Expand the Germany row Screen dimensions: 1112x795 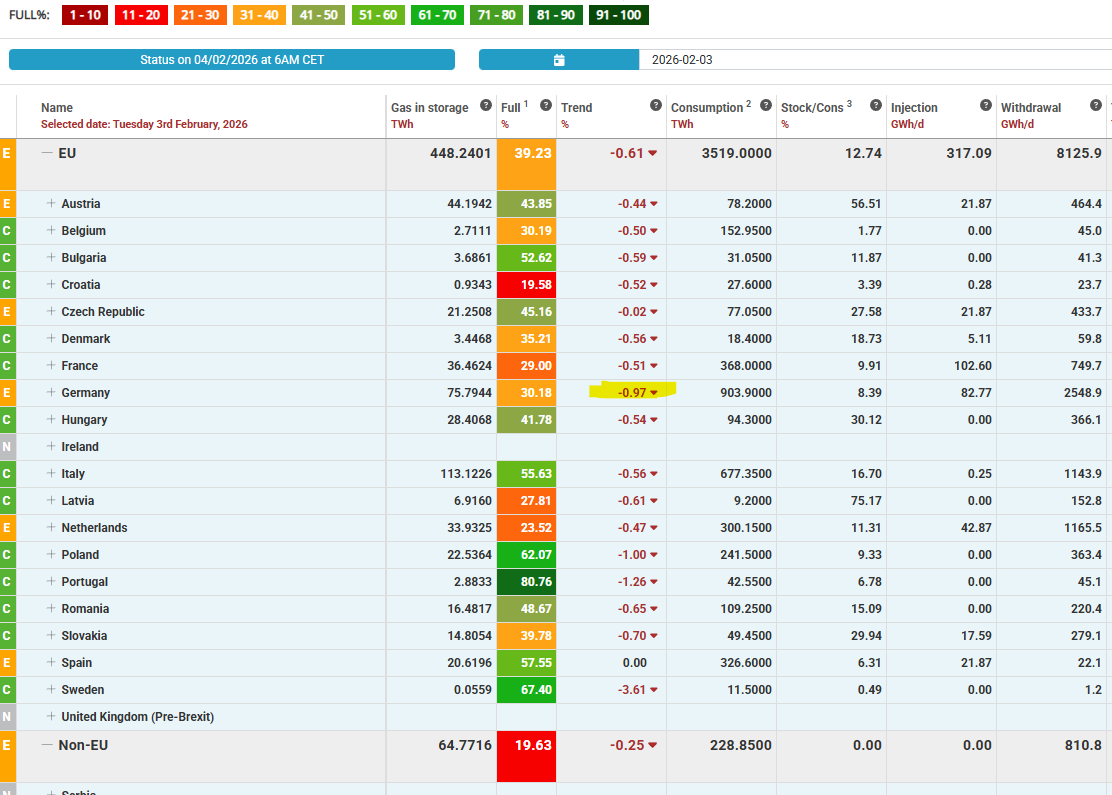click(x=51, y=393)
